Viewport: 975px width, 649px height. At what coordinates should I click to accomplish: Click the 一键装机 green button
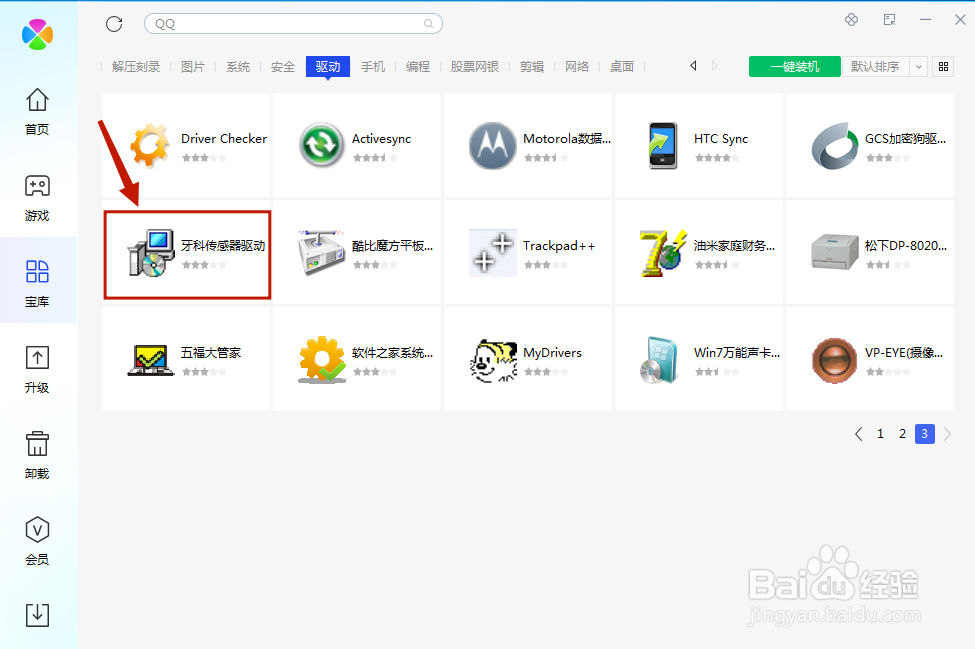point(795,67)
